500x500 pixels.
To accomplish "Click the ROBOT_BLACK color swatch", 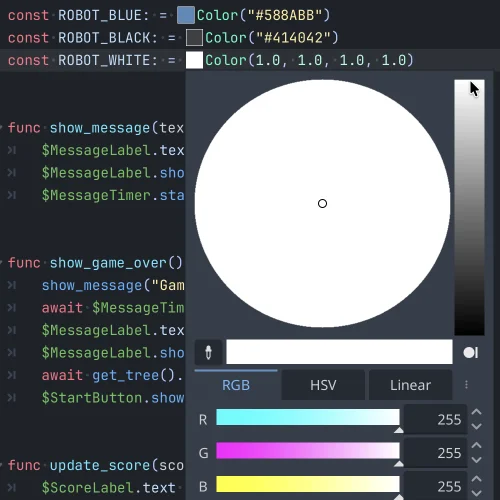I will click(194, 37).
